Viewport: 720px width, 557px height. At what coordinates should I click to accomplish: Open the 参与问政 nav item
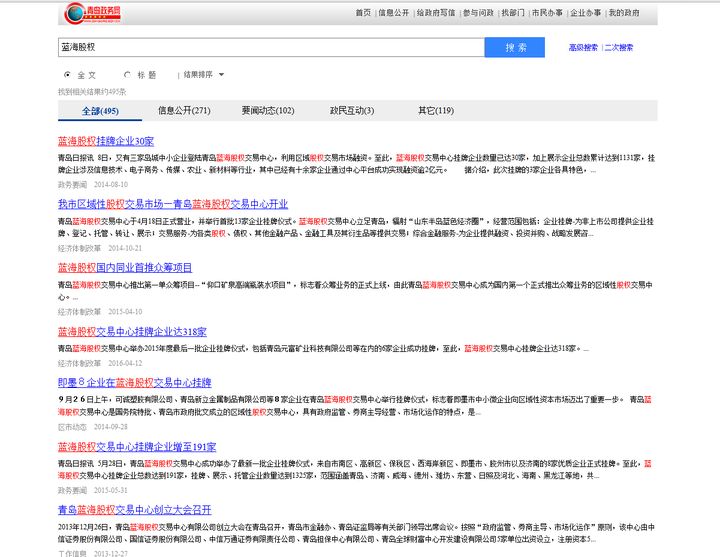[x=478, y=13]
